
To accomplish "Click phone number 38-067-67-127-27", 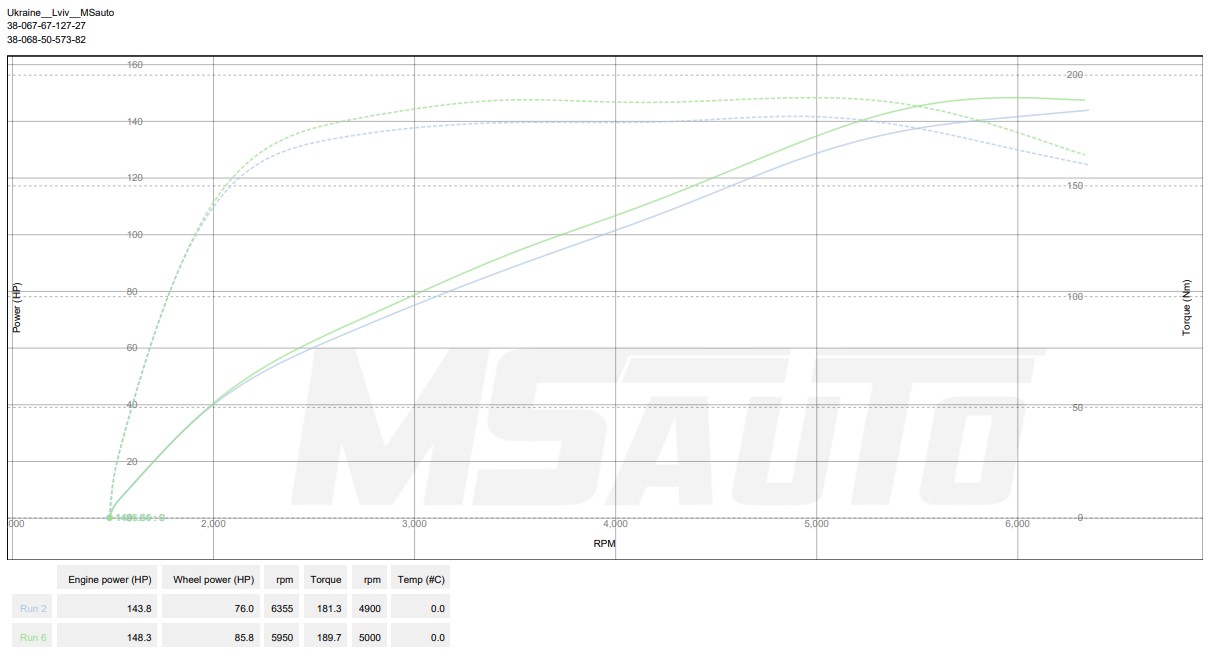I will [x=46, y=26].
